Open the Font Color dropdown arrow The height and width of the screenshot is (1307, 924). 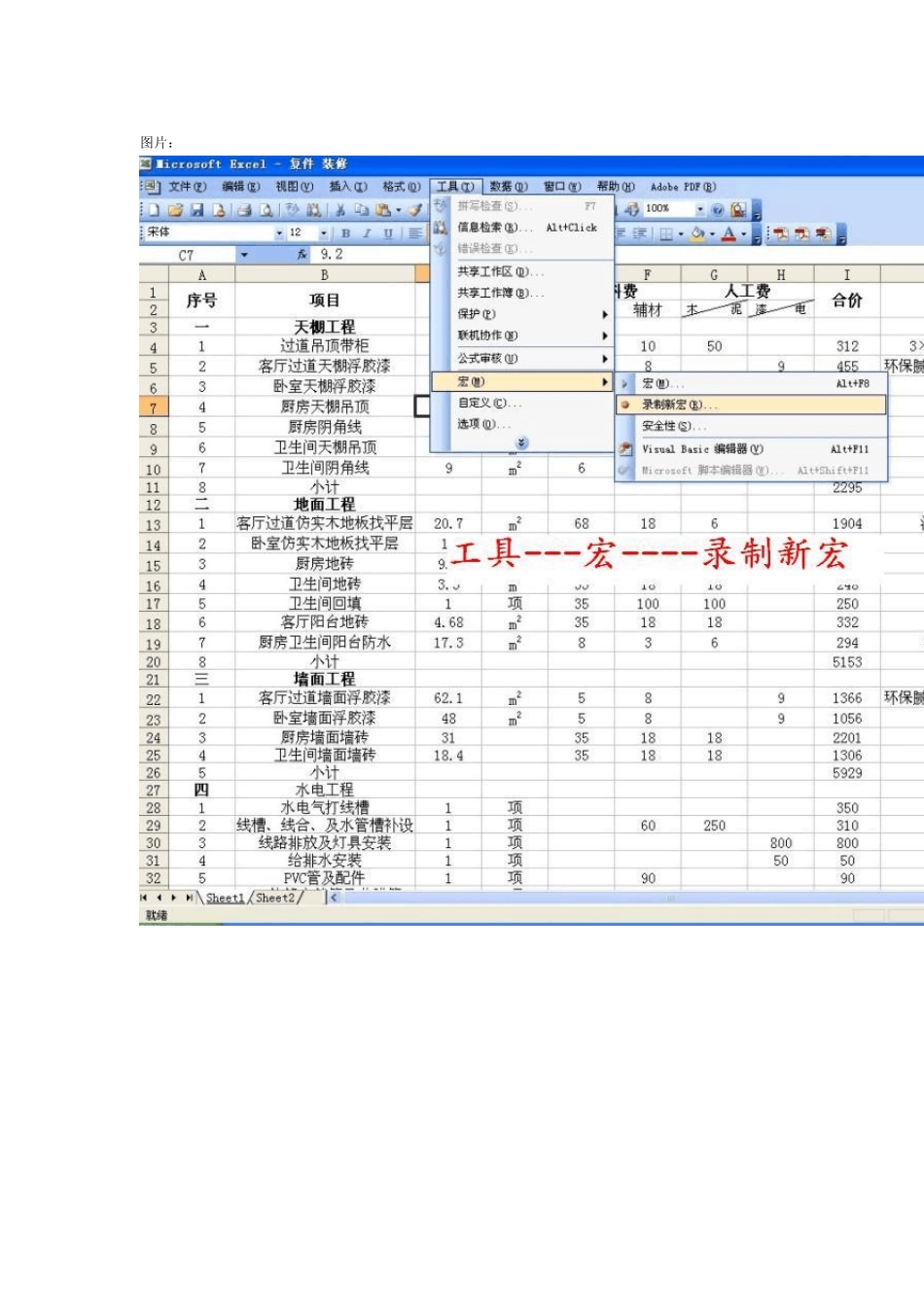tap(744, 234)
